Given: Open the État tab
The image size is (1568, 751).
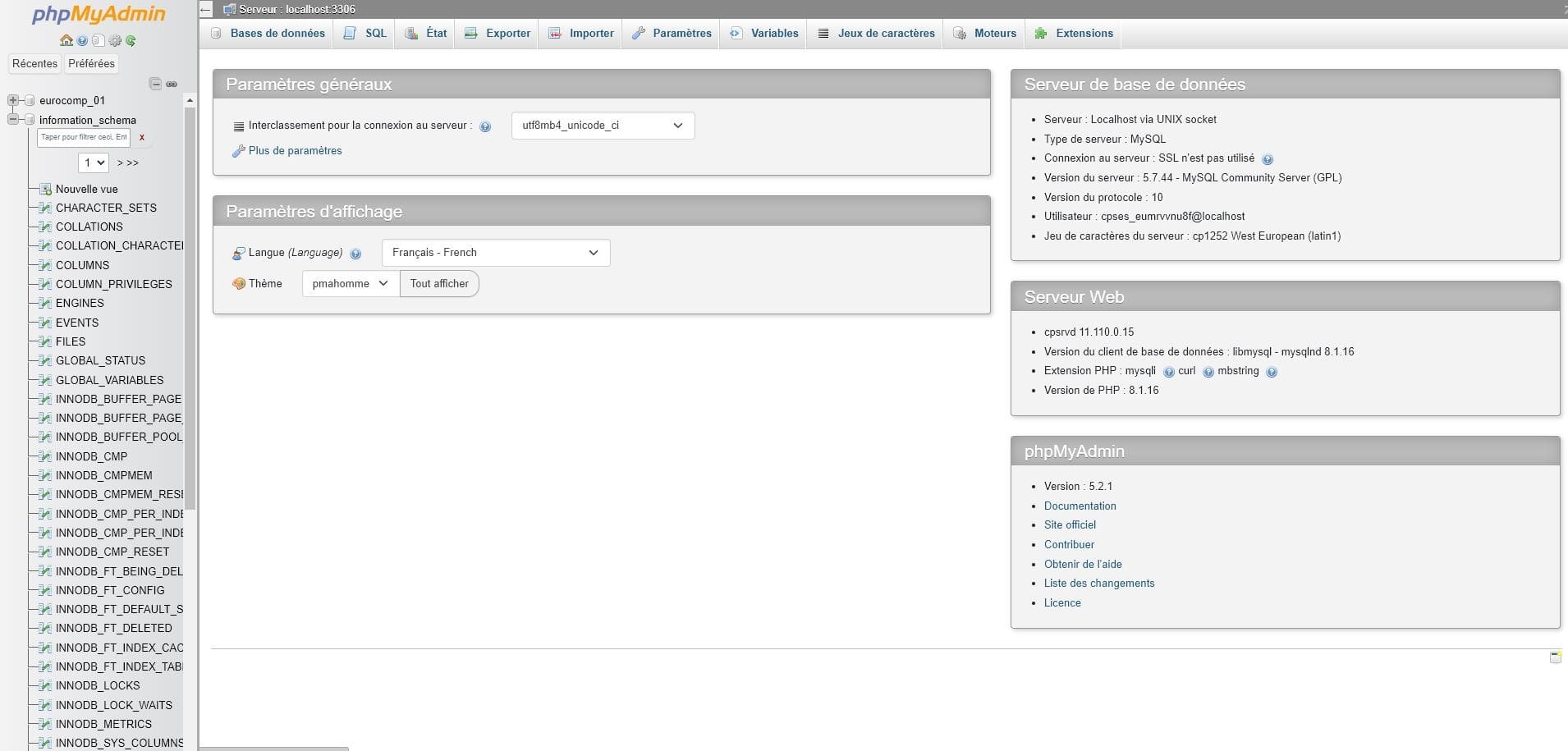Looking at the screenshot, I should 426,34.
